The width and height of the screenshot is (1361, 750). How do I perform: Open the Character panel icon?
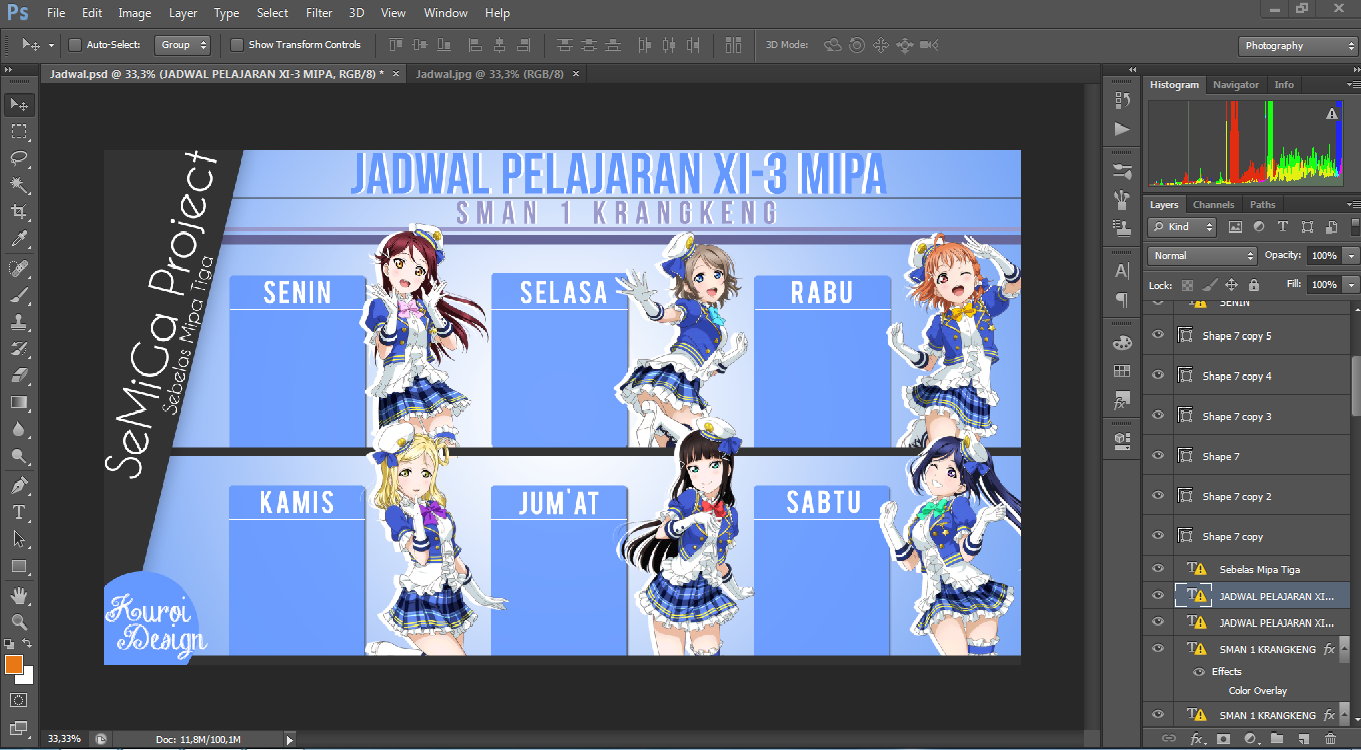[1122, 271]
